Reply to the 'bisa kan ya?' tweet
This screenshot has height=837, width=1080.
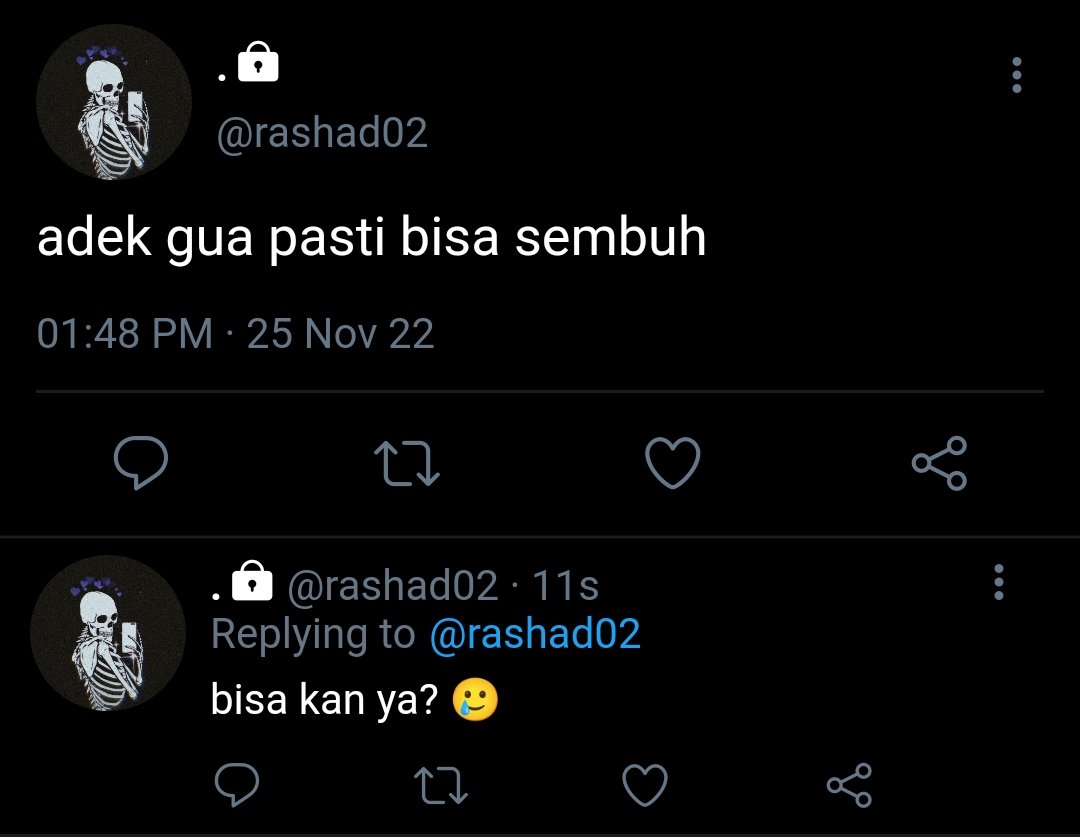(237, 784)
